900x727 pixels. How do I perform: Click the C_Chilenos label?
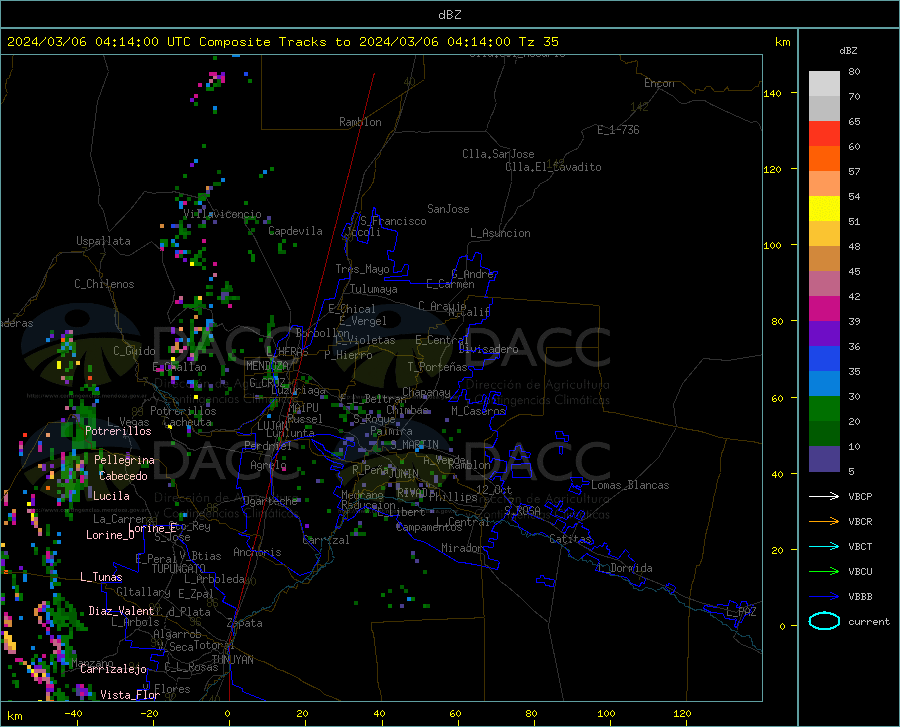(x=104, y=284)
